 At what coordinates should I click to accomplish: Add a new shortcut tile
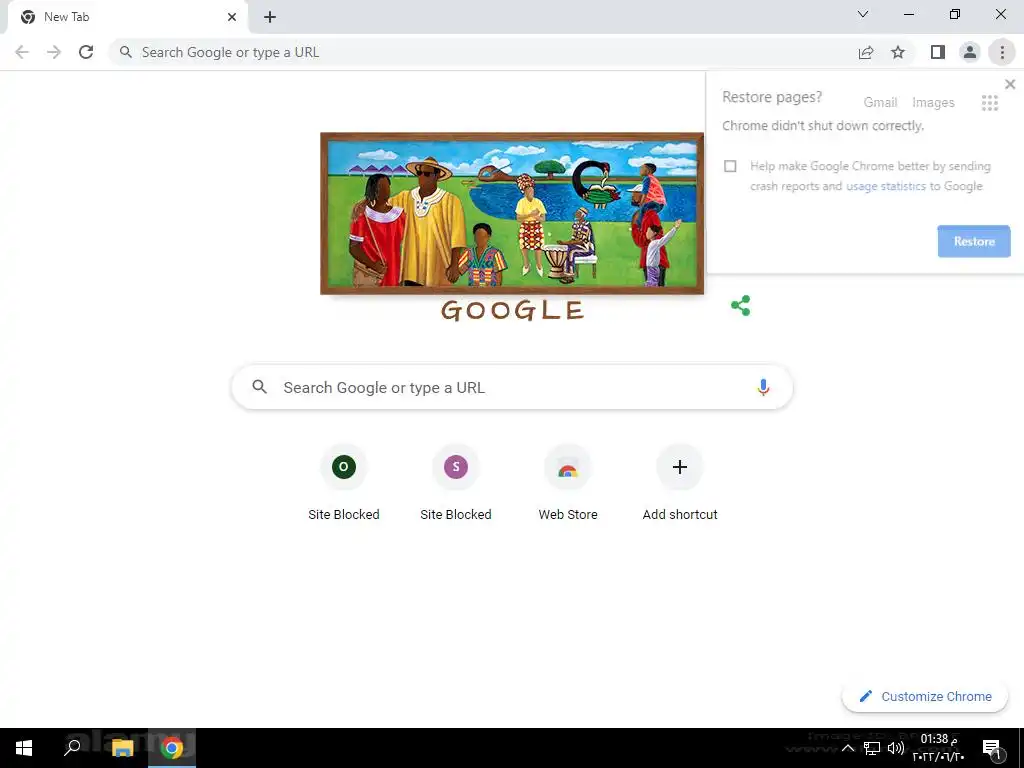point(680,483)
